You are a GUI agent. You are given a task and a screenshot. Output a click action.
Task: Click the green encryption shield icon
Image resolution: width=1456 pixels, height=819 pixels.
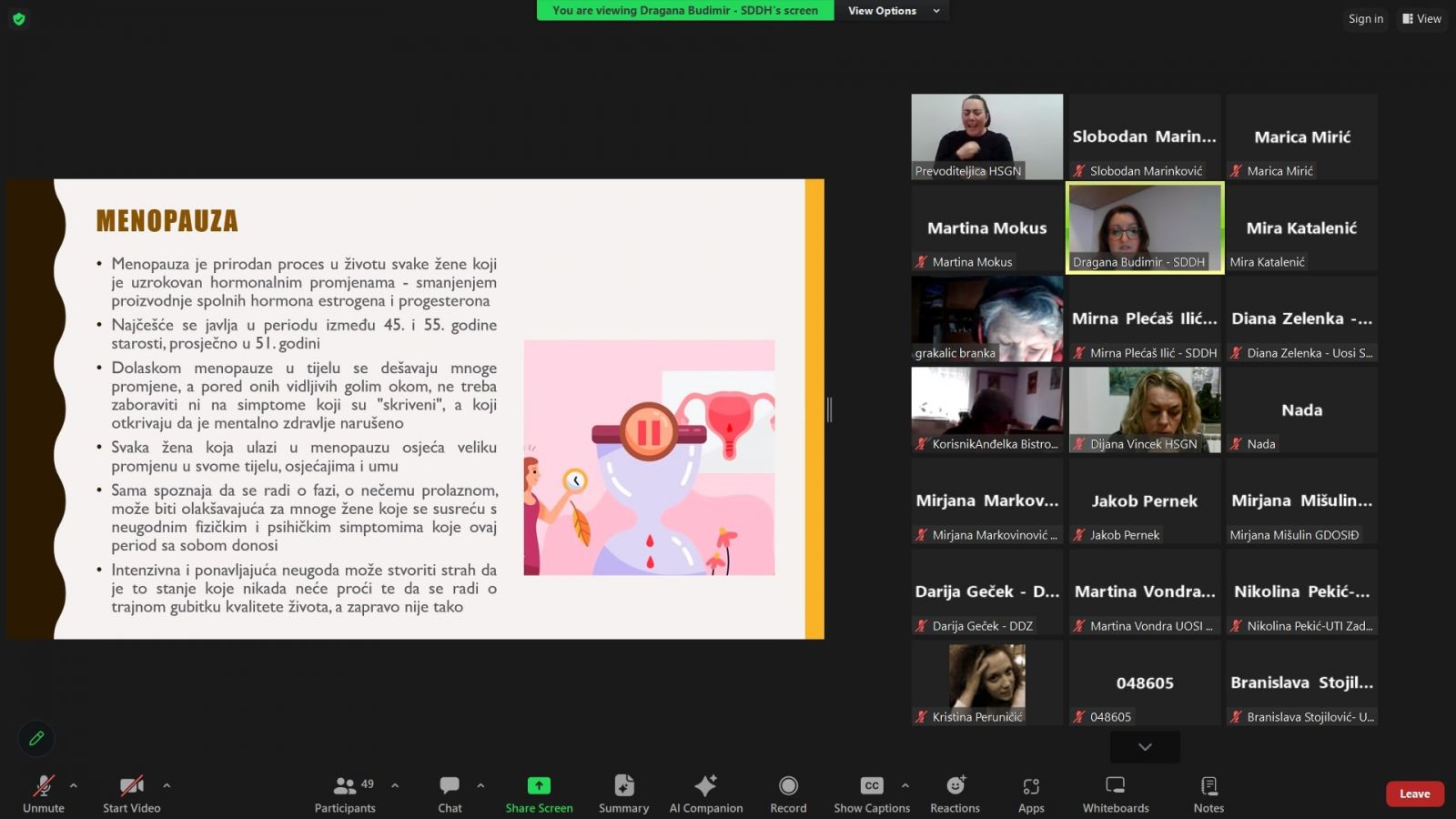click(19, 18)
